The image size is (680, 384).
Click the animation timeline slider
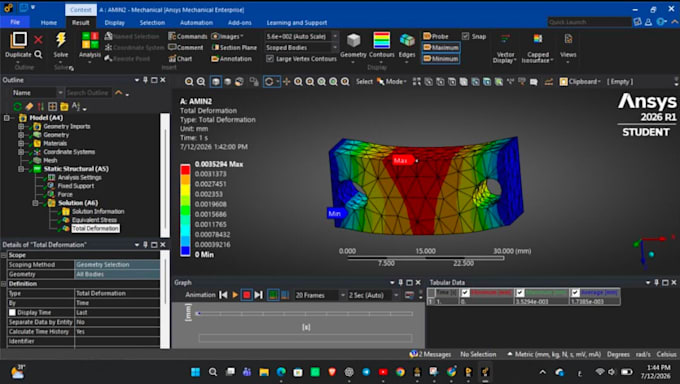pyautogui.click(x=304, y=313)
